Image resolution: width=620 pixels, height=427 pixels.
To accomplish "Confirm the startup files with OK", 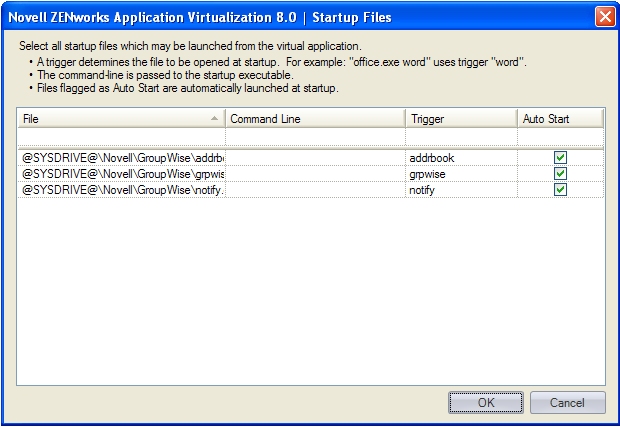I will pyautogui.click(x=486, y=403).
